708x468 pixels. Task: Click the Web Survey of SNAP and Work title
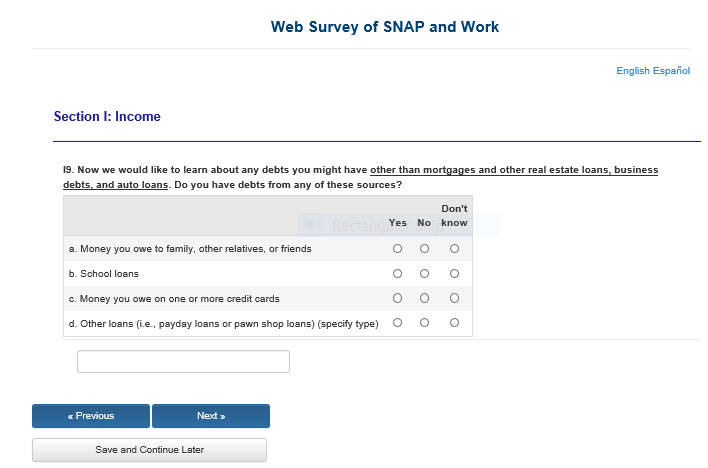tap(385, 27)
